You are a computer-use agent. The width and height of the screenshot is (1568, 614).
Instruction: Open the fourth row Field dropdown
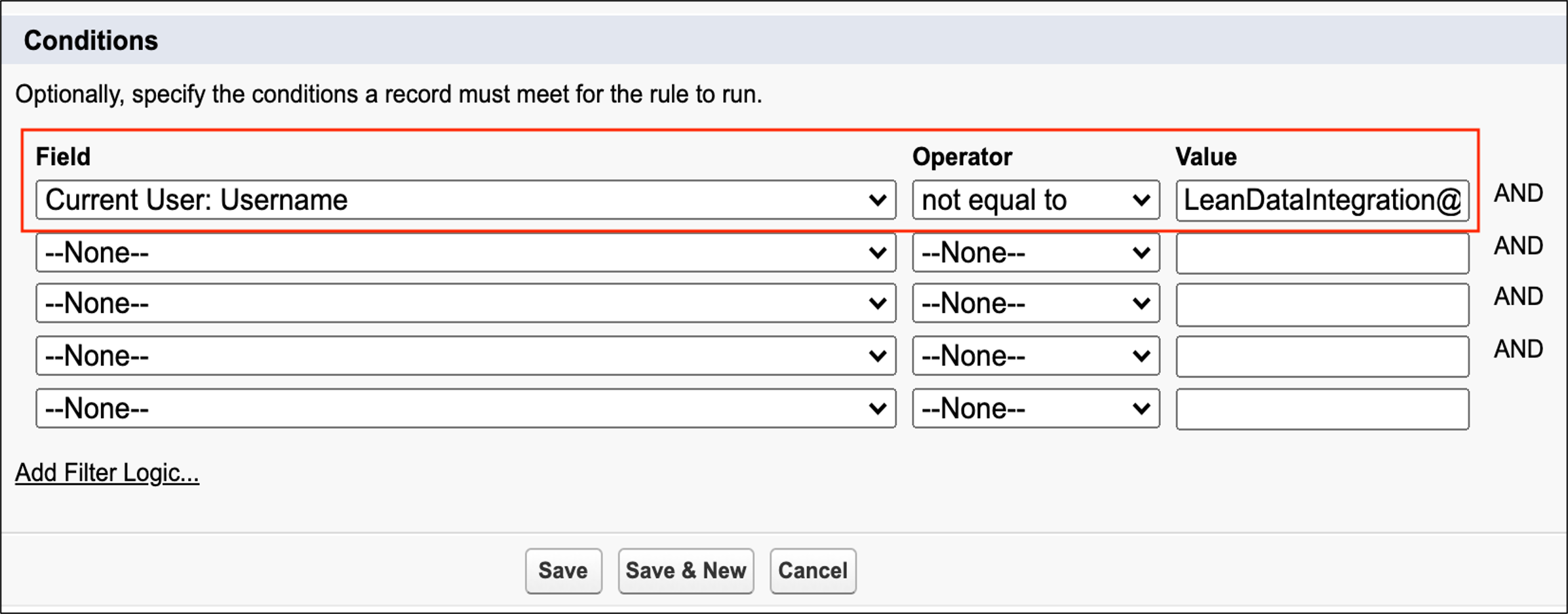point(465,356)
